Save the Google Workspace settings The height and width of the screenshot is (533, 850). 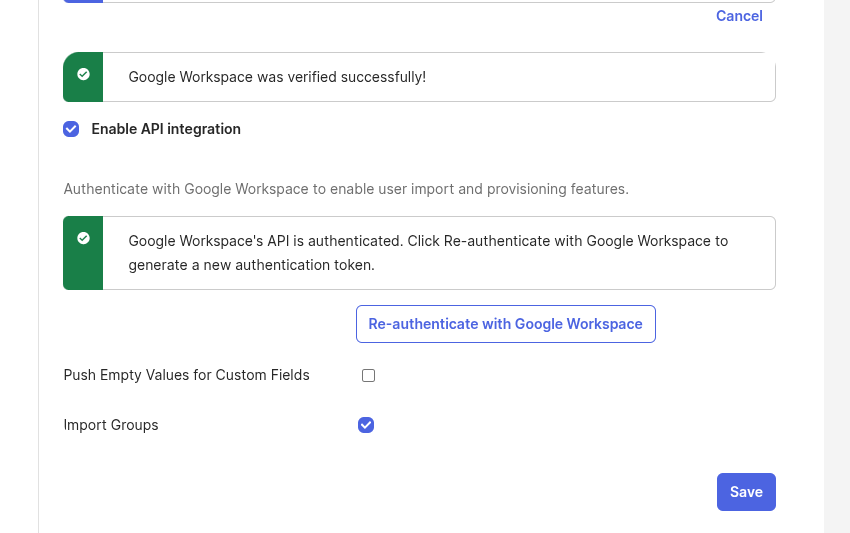(746, 492)
